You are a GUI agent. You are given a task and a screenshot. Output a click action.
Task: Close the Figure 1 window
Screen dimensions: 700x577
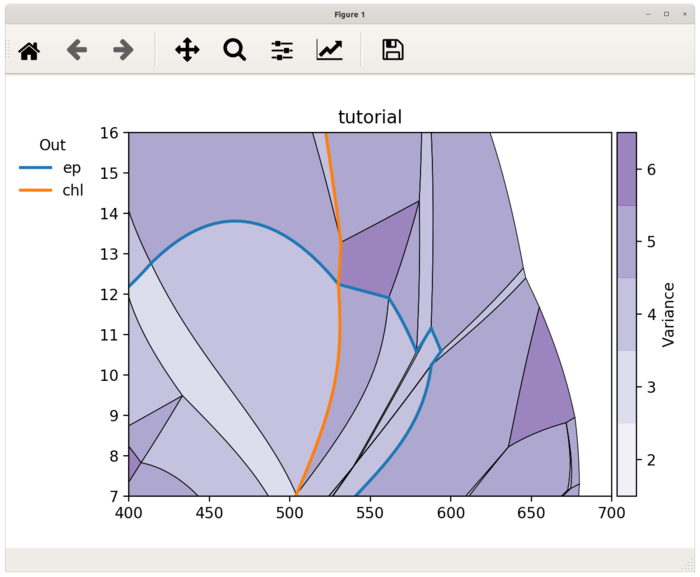[x=685, y=14]
